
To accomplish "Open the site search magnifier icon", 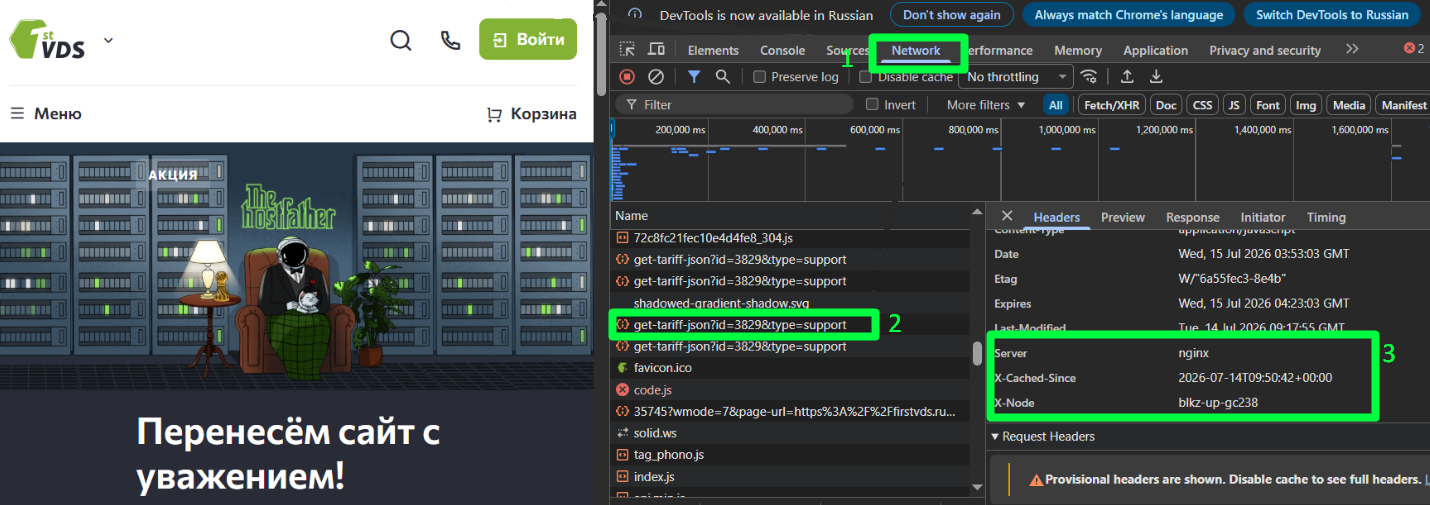I will point(401,40).
